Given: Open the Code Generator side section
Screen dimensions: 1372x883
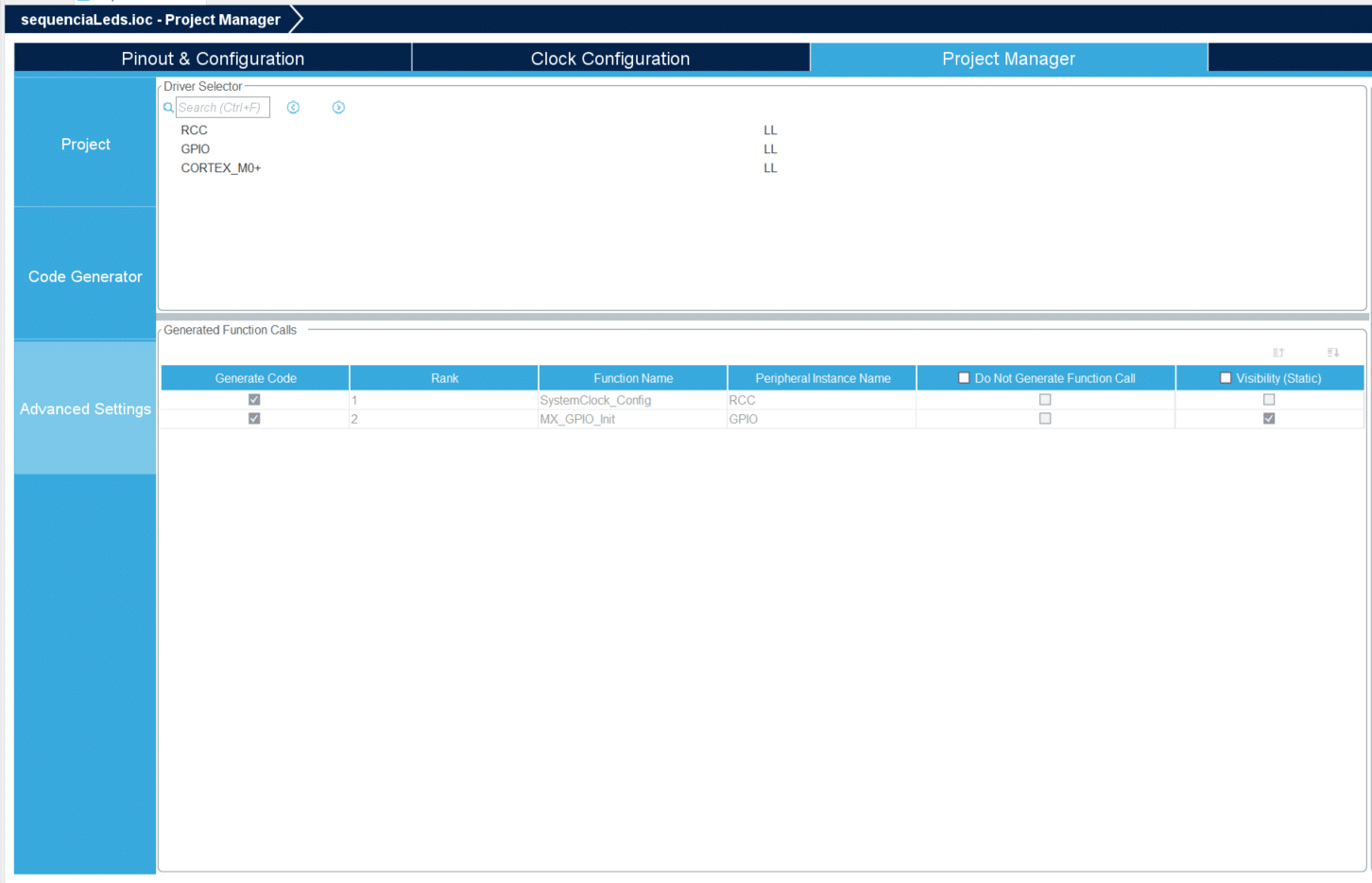Looking at the screenshot, I should pos(85,276).
